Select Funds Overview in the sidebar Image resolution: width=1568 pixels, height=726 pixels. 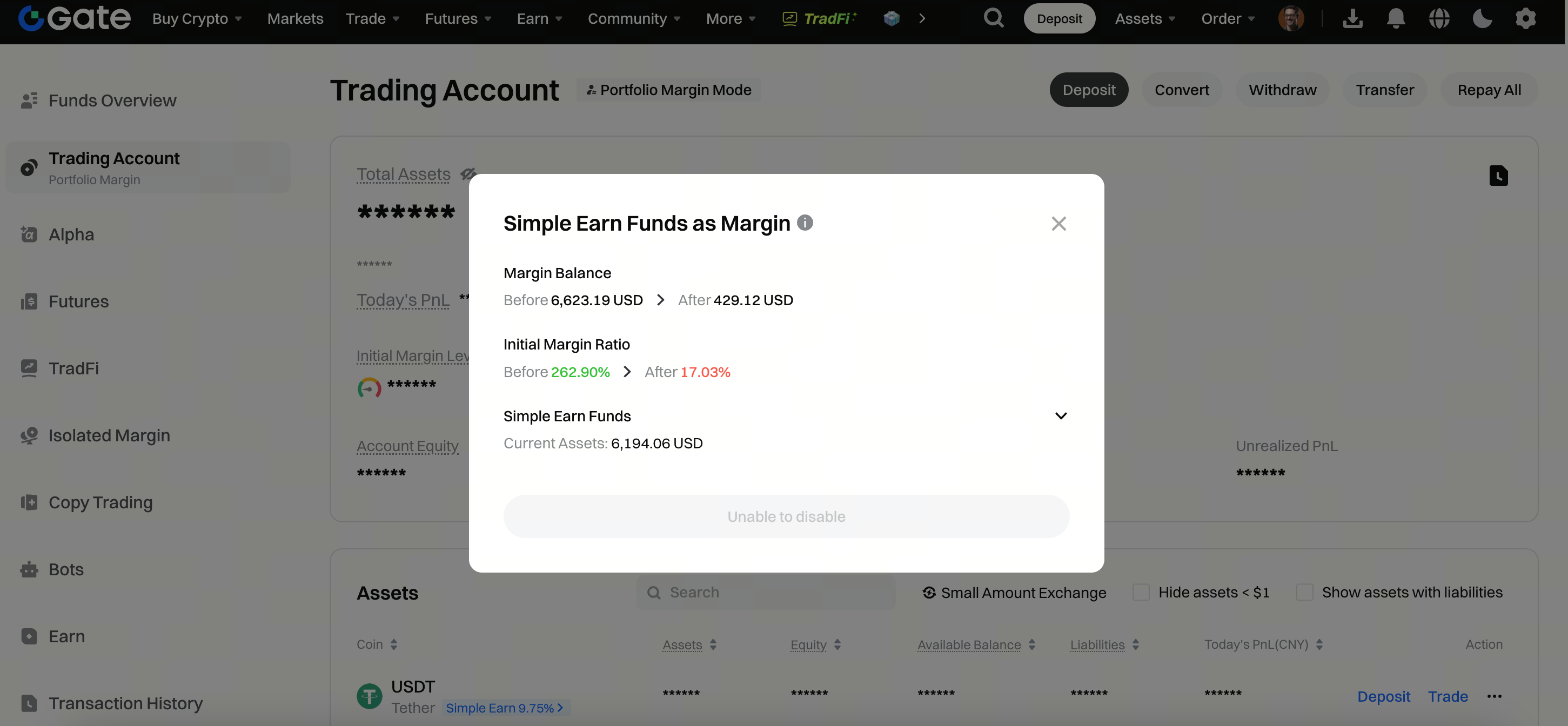112,100
